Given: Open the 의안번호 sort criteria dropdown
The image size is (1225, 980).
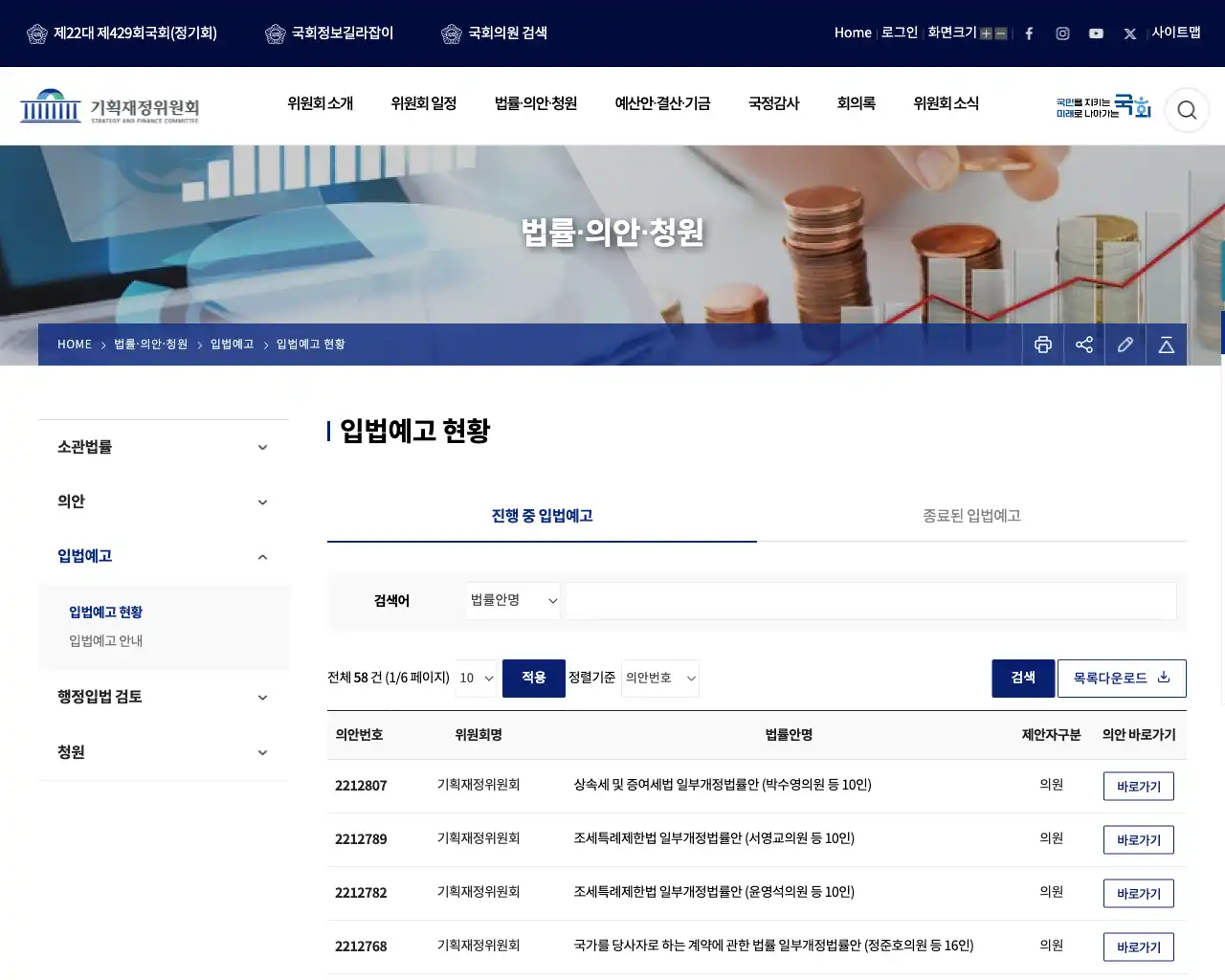Looking at the screenshot, I should [x=660, y=679].
